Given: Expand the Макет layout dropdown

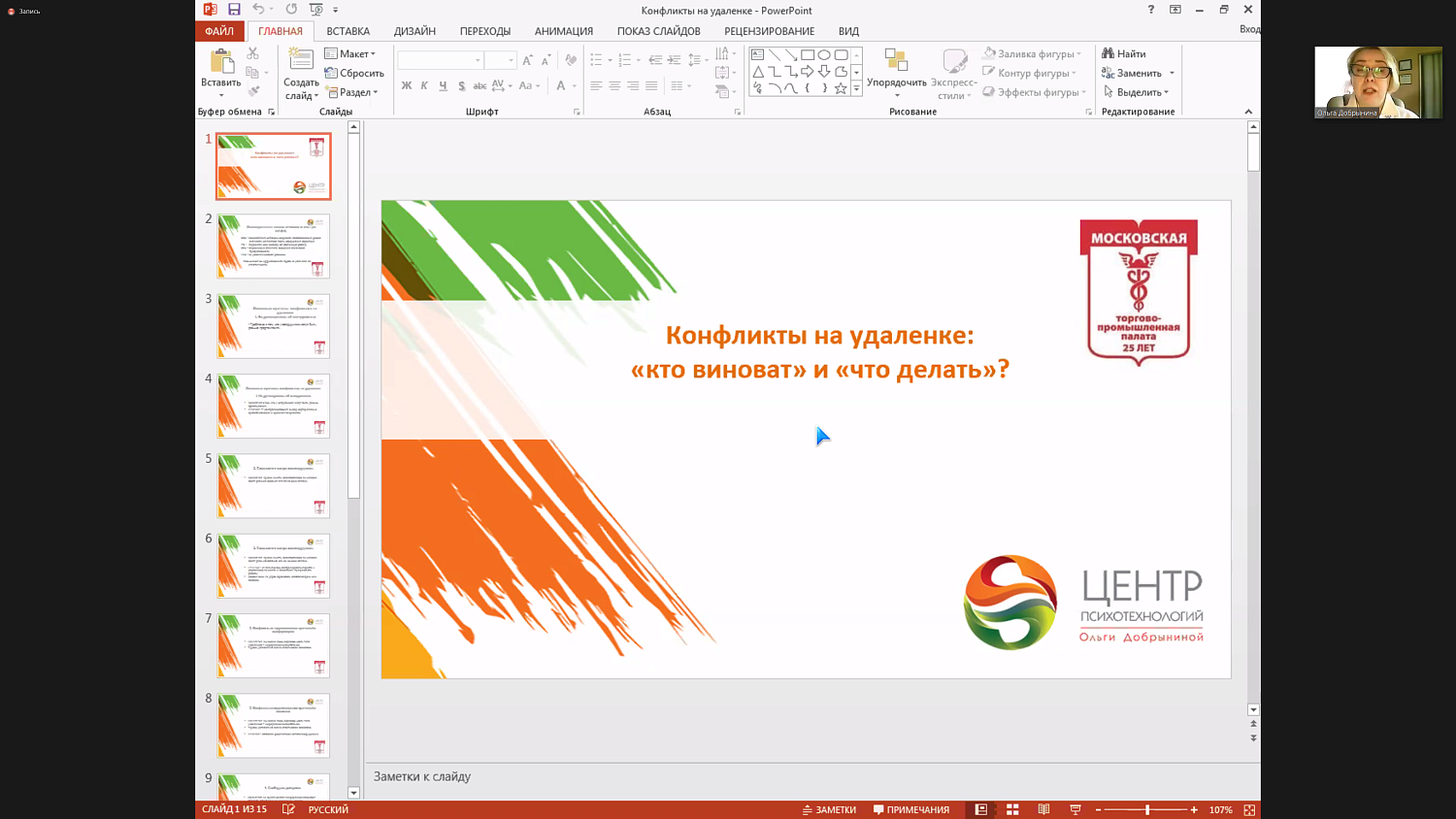Looking at the screenshot, I should [350, 53].
